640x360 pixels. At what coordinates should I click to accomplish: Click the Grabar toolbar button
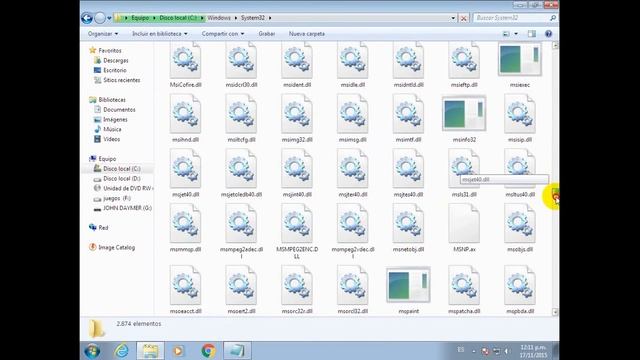(267, 34)
